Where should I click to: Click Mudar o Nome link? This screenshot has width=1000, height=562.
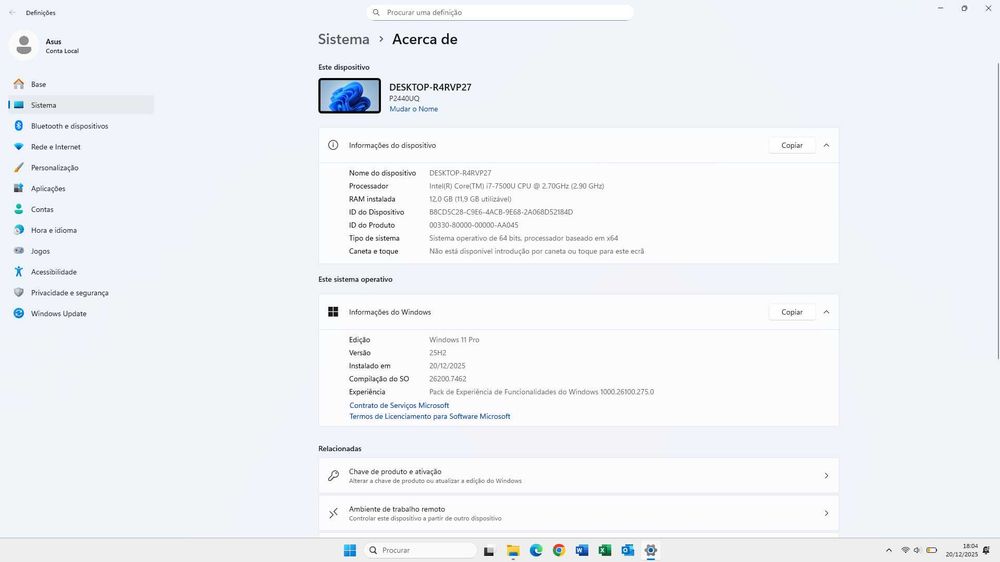[x=413, y=109]
